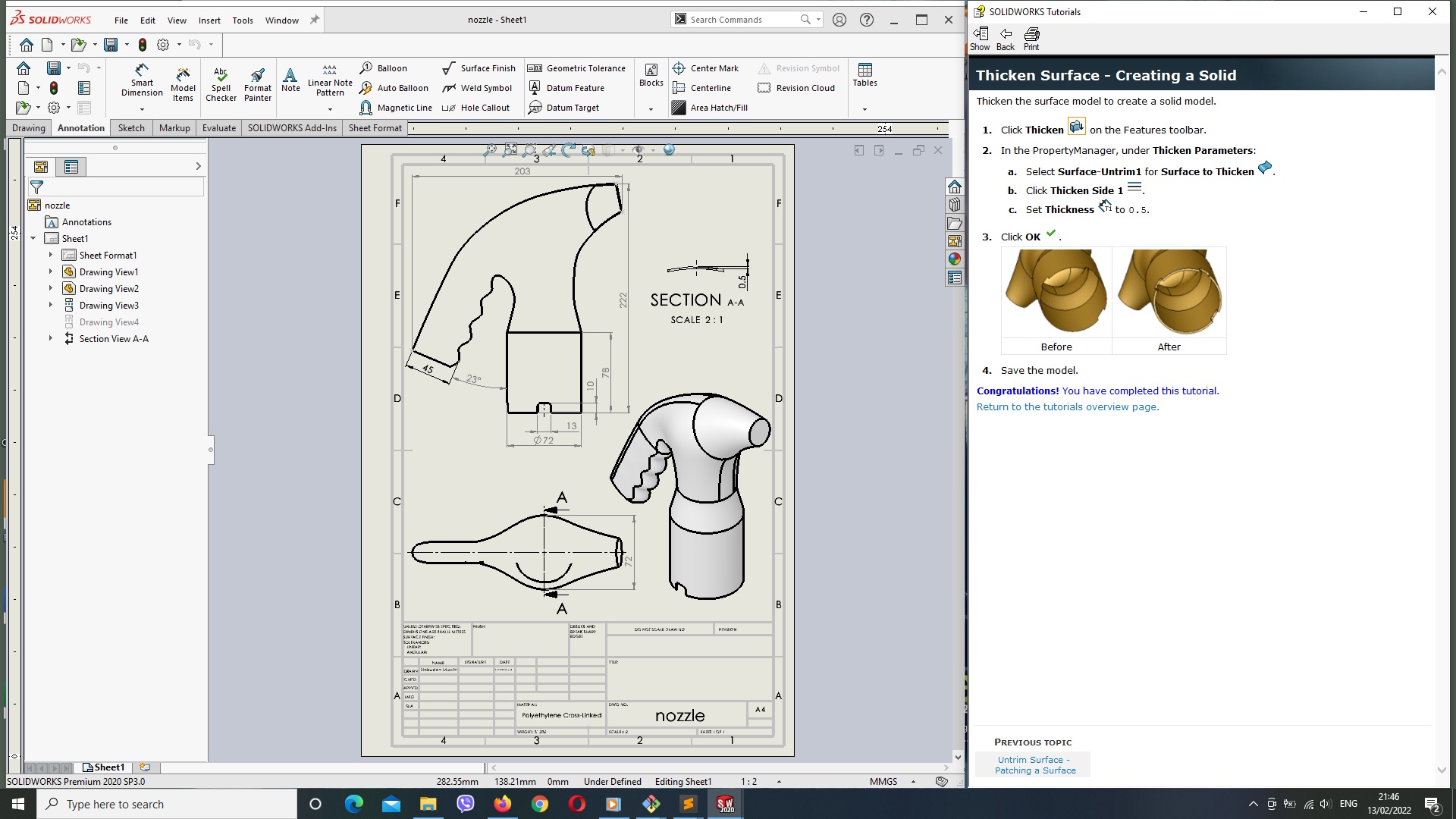This screenshot has height=819, width=1456.
Task: Apply Auto Balloon to the view
Action: [x=394, y=88]
